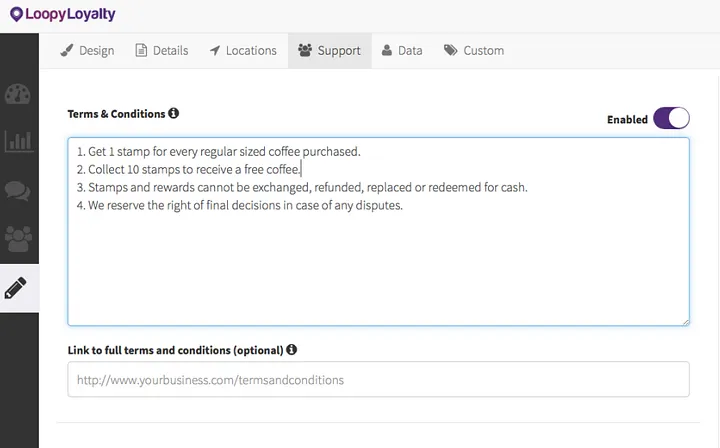The width and height of the screenshot is (720, 448).
Task: Click the line "4. We reserve the right of final decisions..."
Action: (240, 205)
